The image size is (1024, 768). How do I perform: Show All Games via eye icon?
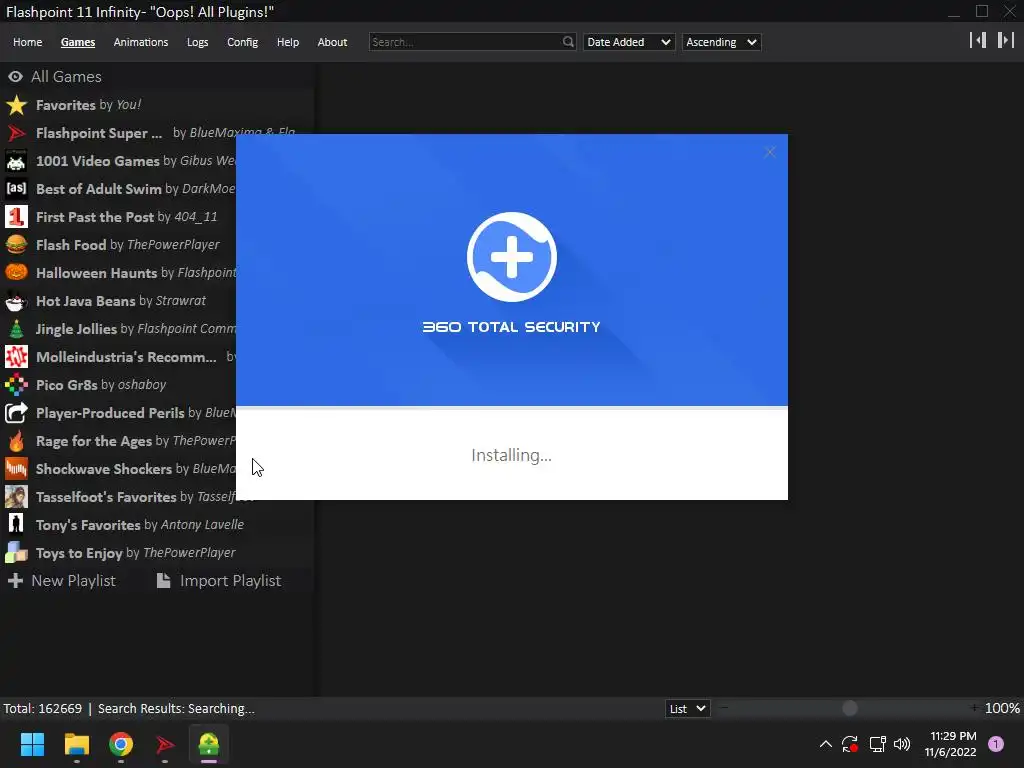point(15,76)
